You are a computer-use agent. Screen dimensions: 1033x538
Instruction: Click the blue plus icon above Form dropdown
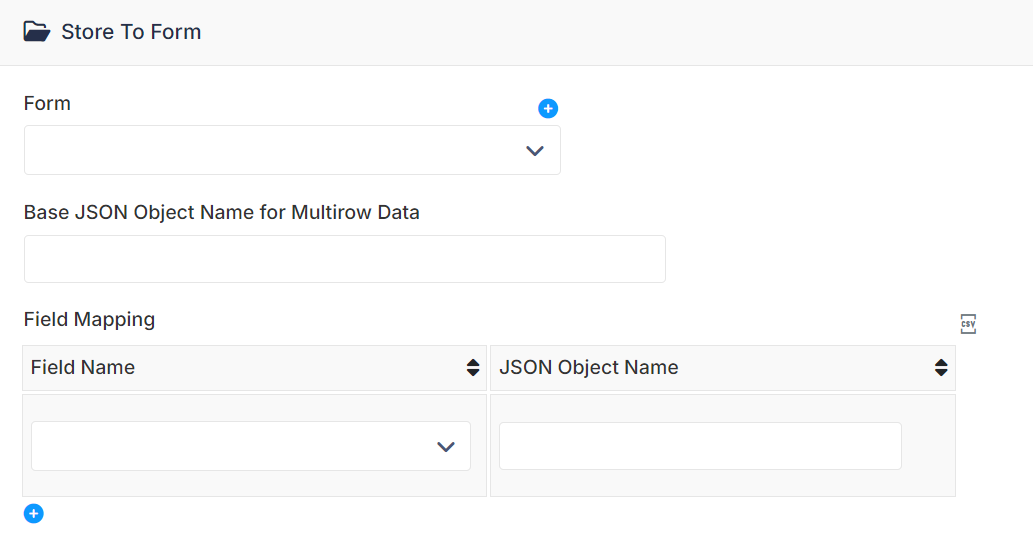547,109
